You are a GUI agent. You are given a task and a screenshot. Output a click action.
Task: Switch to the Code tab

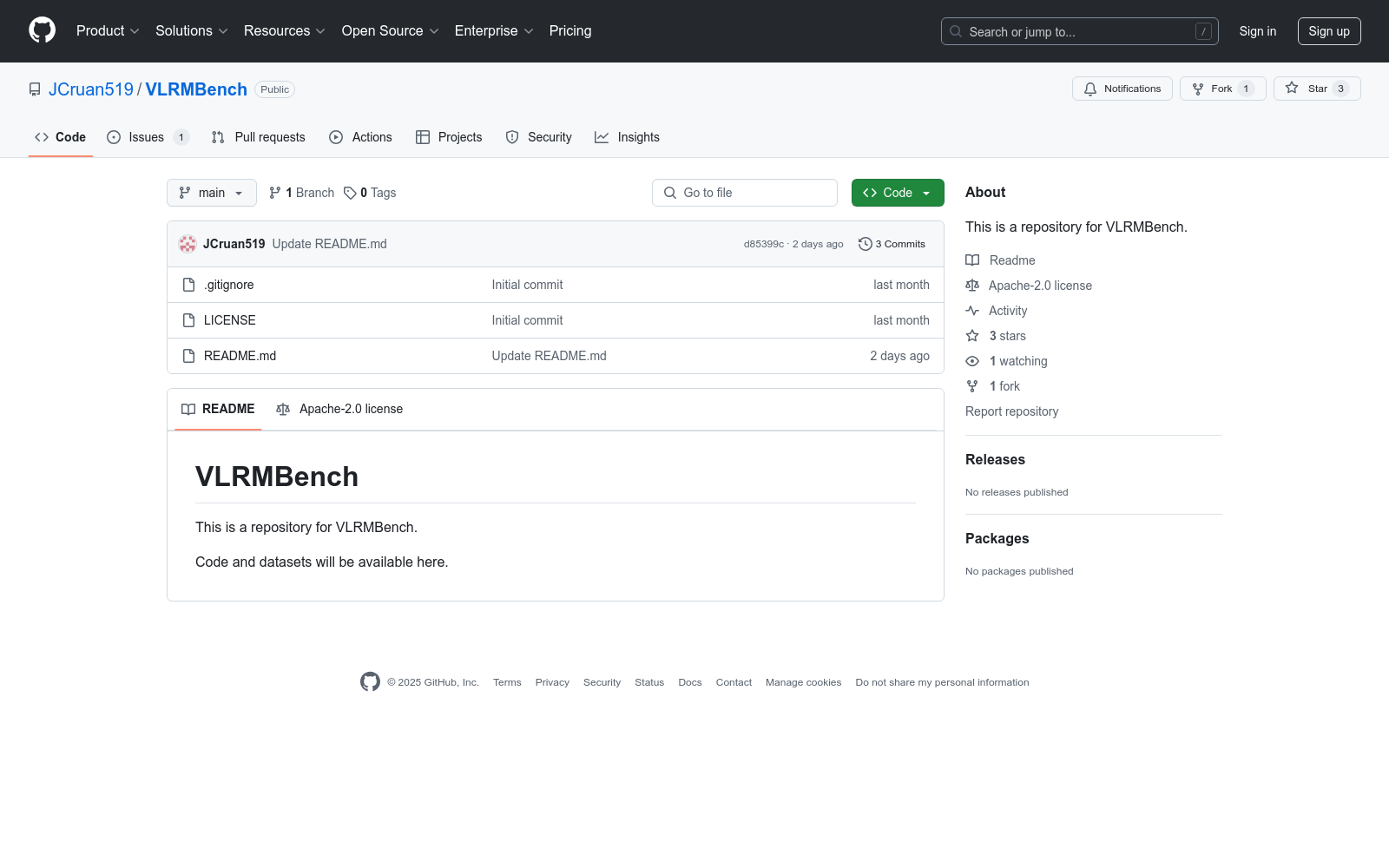(x=60, y=137)
